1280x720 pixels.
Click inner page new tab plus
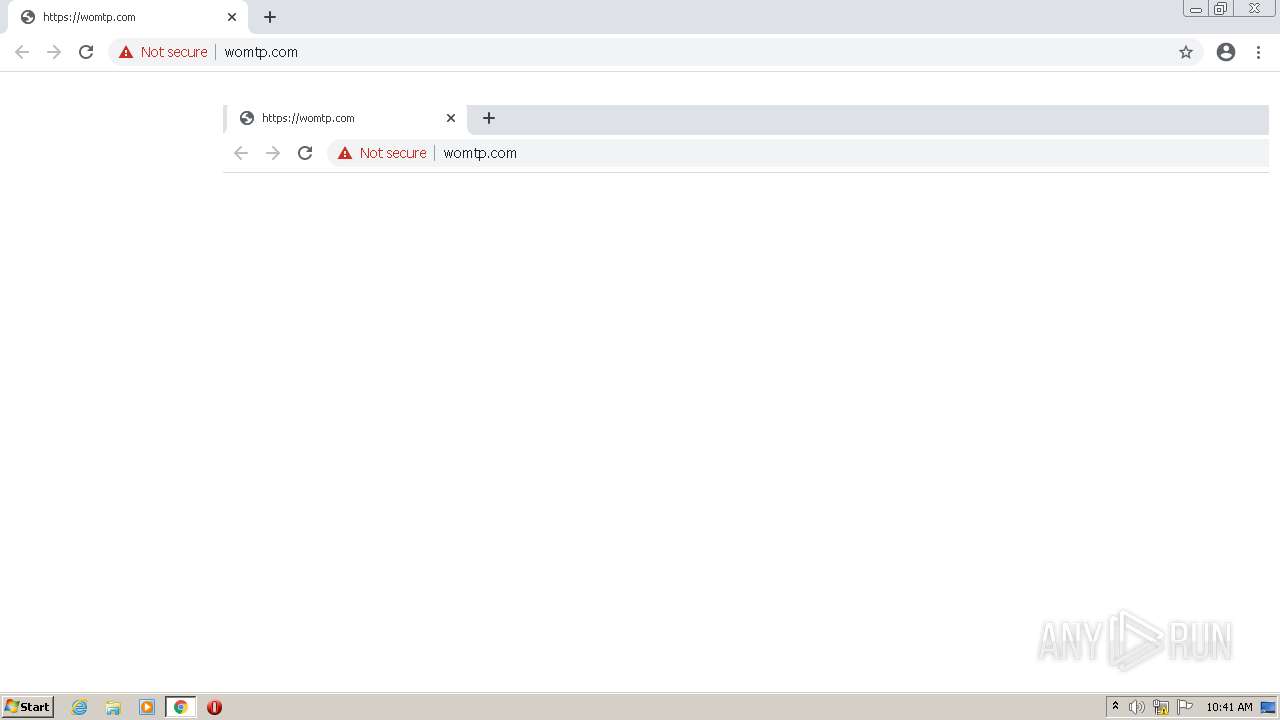click(489, 118)
